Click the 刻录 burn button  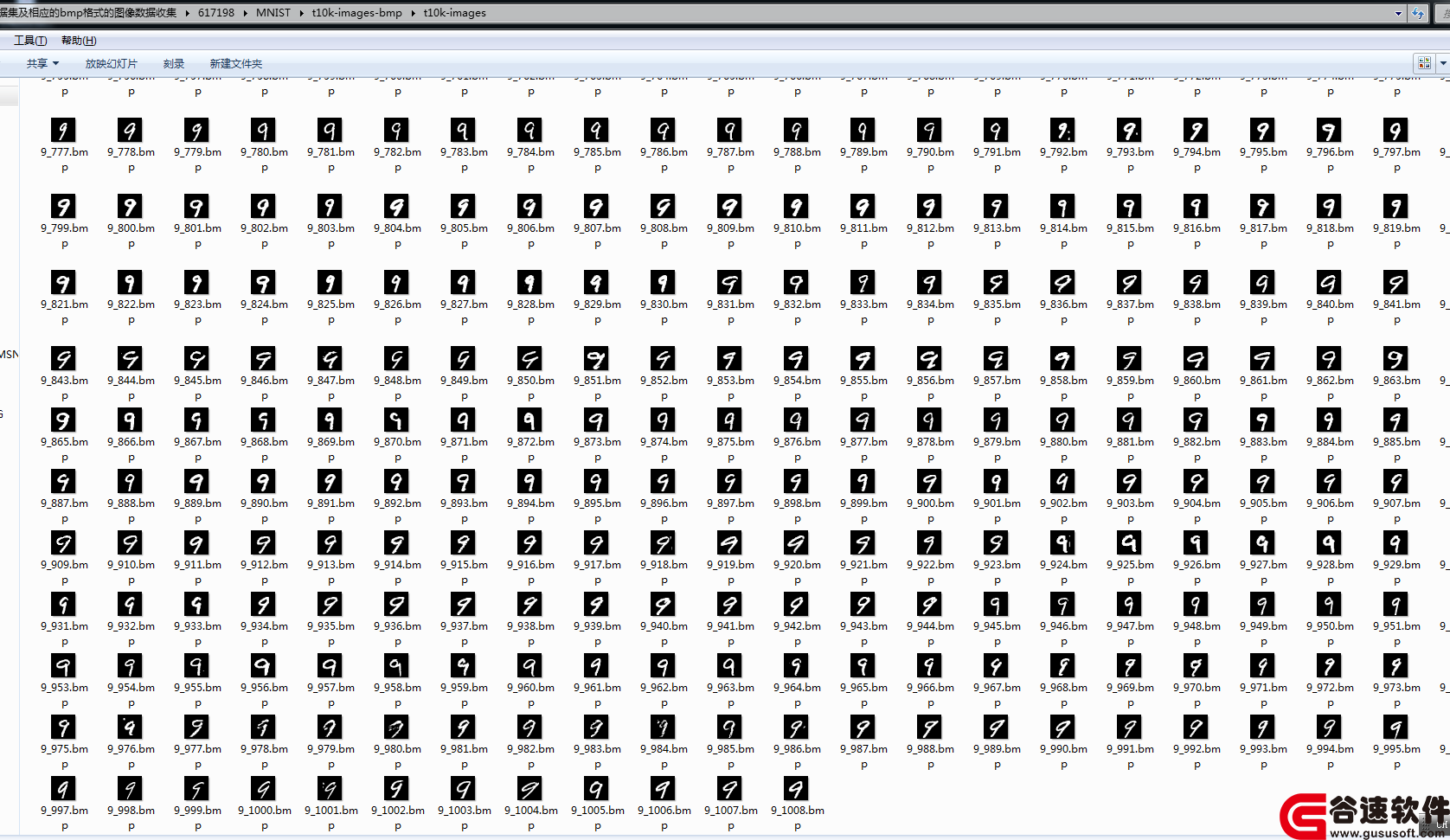pyautogui.click(x=174, y=63)
